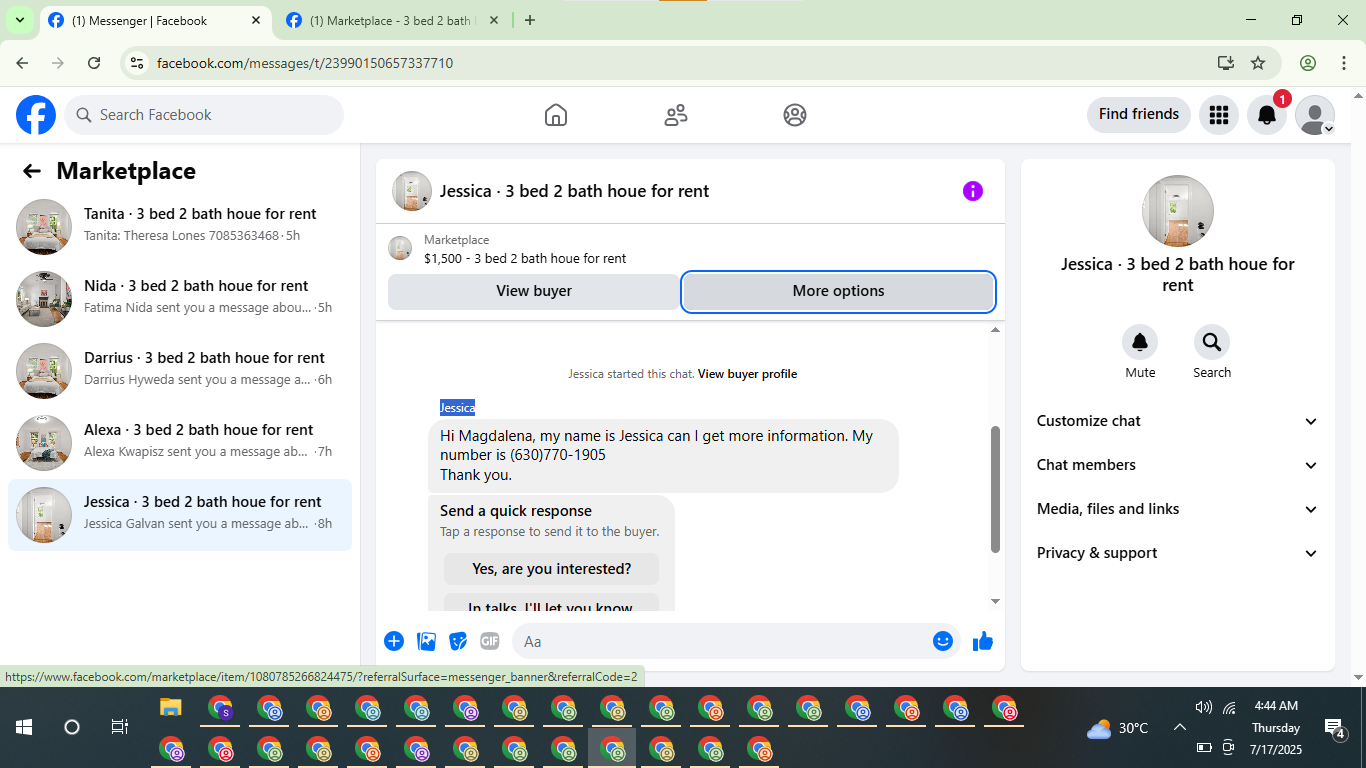Viewport: 1366px width, 768px height.
Task: Open Windows Start menu
Action: (24, 727)
